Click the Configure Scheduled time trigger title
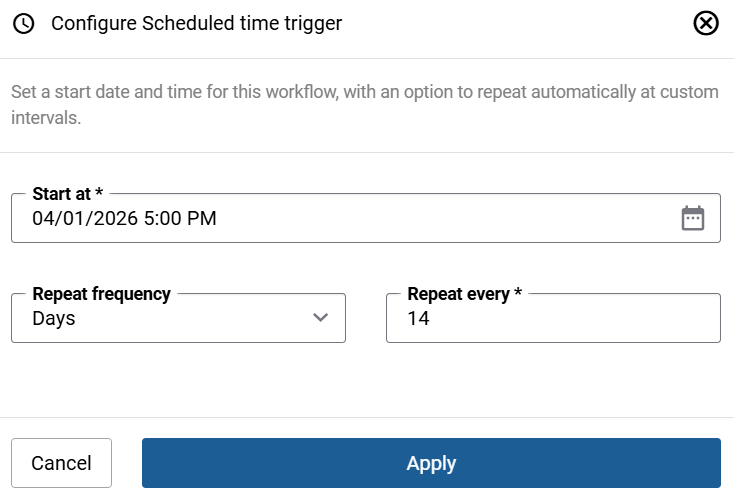Viewport: 734px width, 496px height. tap(196, 23)
